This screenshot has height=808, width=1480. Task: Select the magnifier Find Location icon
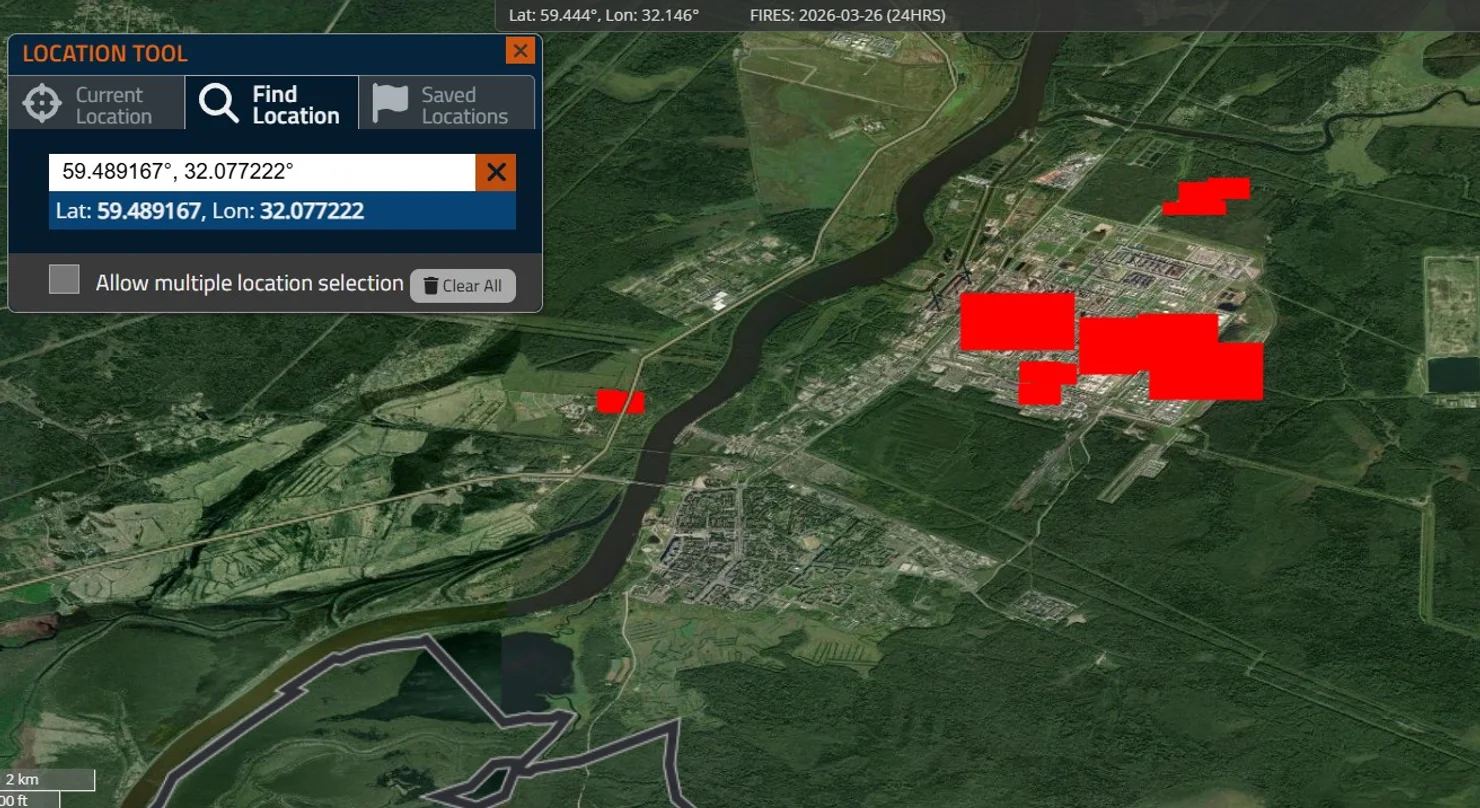tap(218, 104)
